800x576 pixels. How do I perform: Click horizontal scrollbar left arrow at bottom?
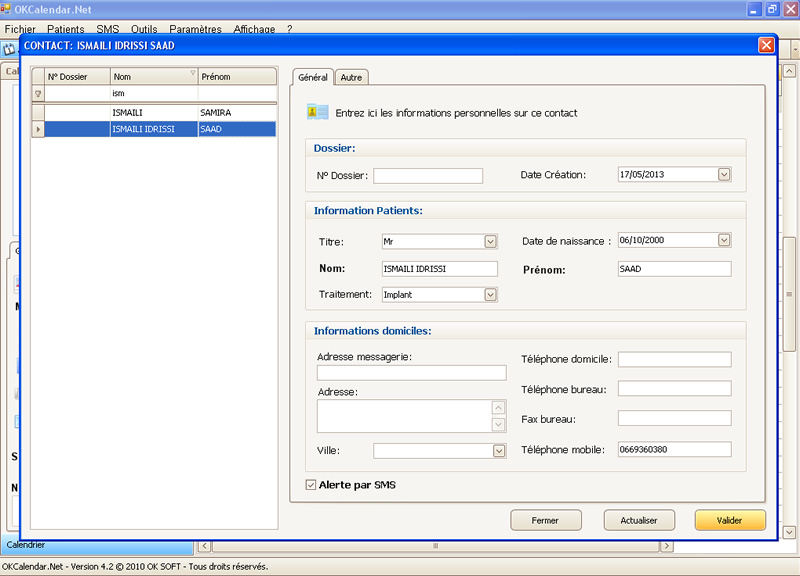[204, 546]
